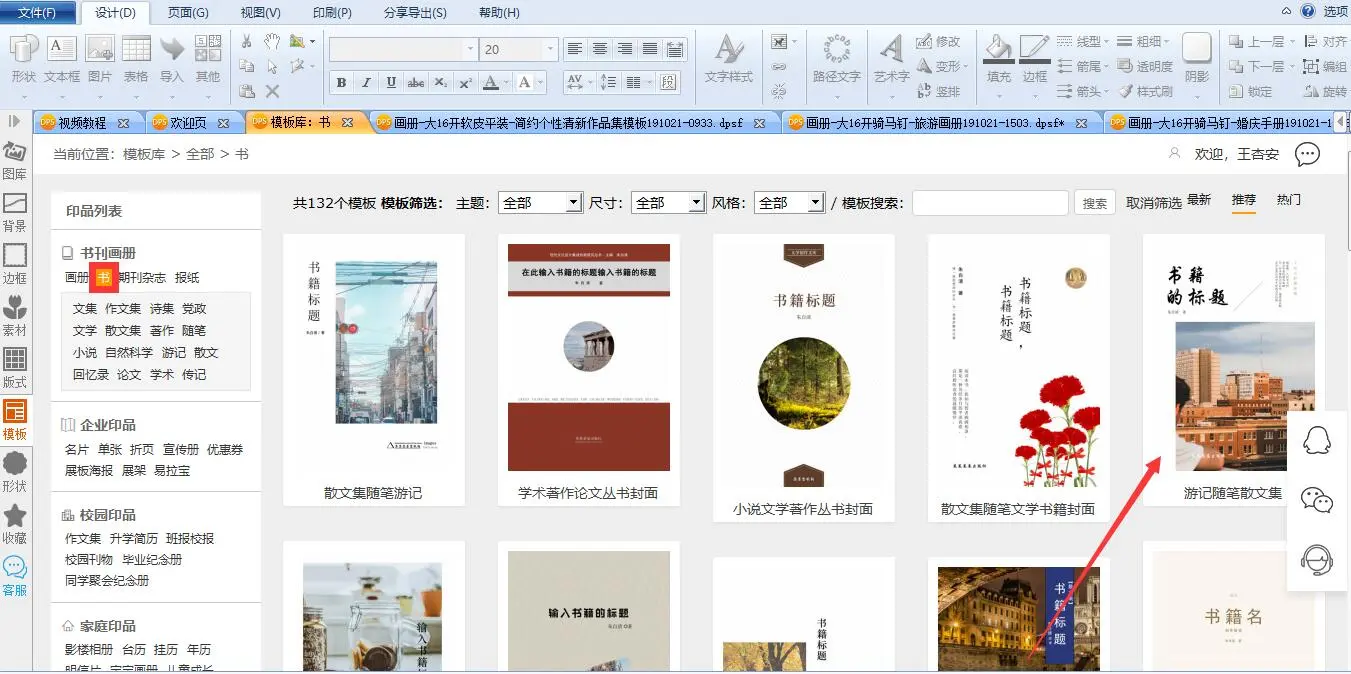Toggle italic text formatting

point(366,82)
